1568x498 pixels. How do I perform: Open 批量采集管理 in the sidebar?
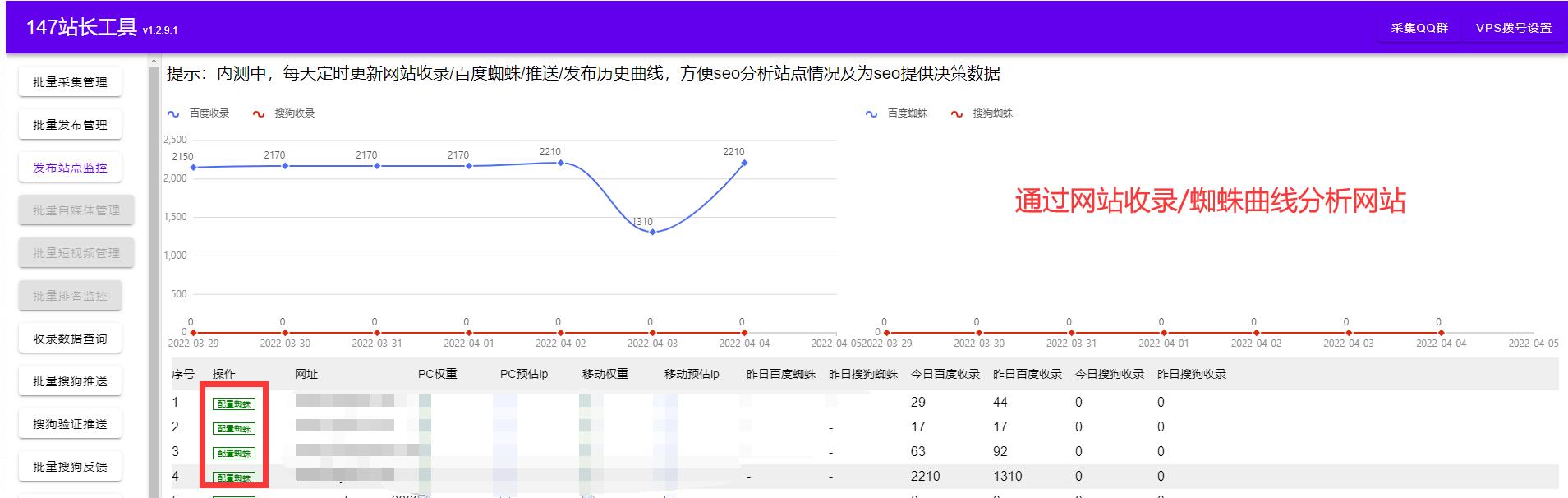pyautogui.click(x=70, y=82)
